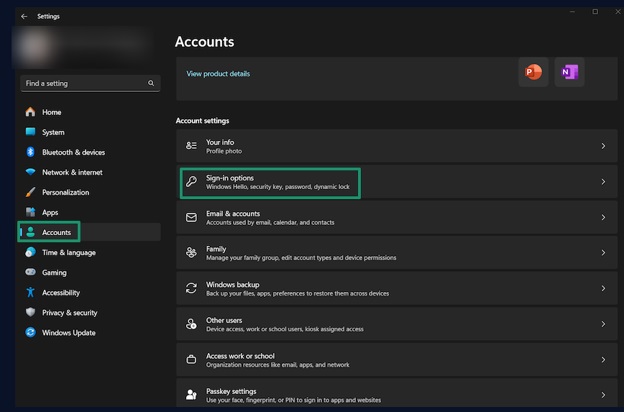Image resolution: width=624 pixels, height=412 pixels.
Task: Click the Access work or school briefcase icon
Action: pyautogui.click(x=191, y=359)
